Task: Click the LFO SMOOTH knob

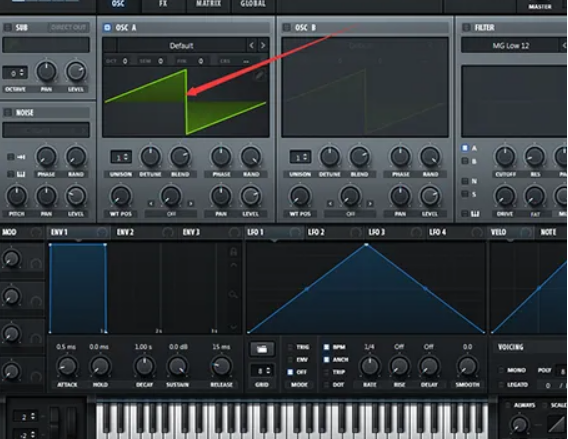Action: pyautogui.click(x=467, y=366)
